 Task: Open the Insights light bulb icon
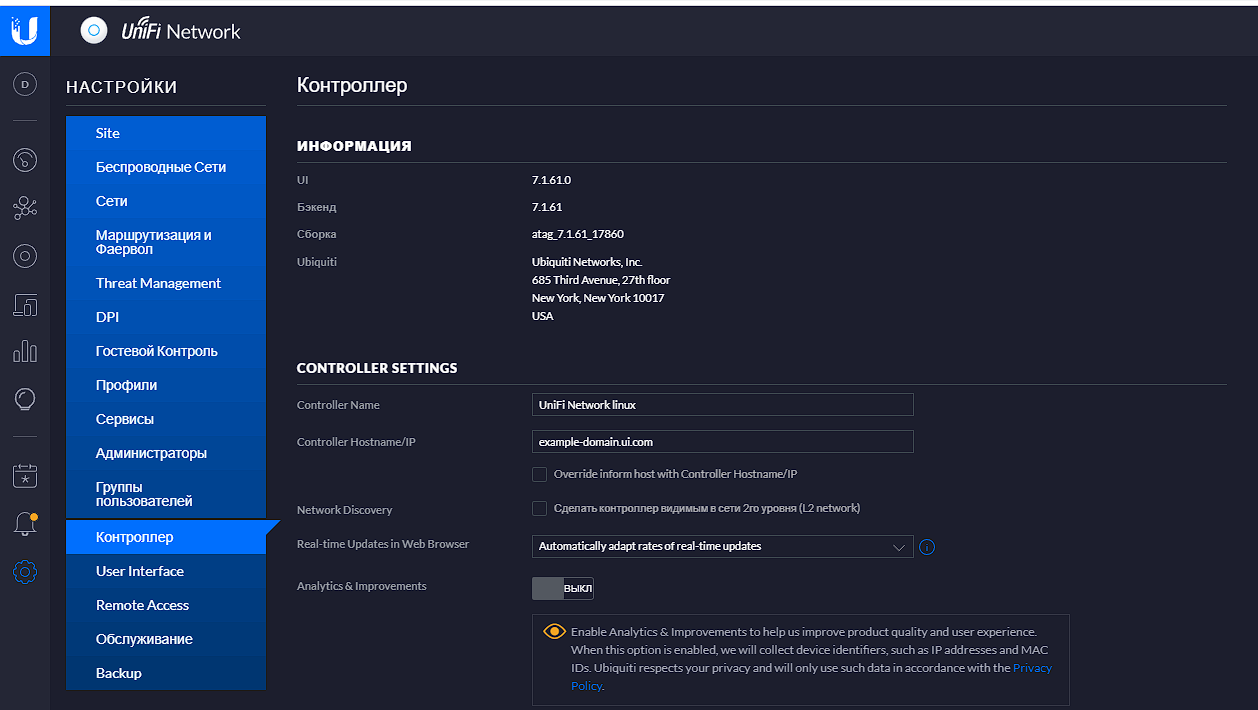coord(25,400)
